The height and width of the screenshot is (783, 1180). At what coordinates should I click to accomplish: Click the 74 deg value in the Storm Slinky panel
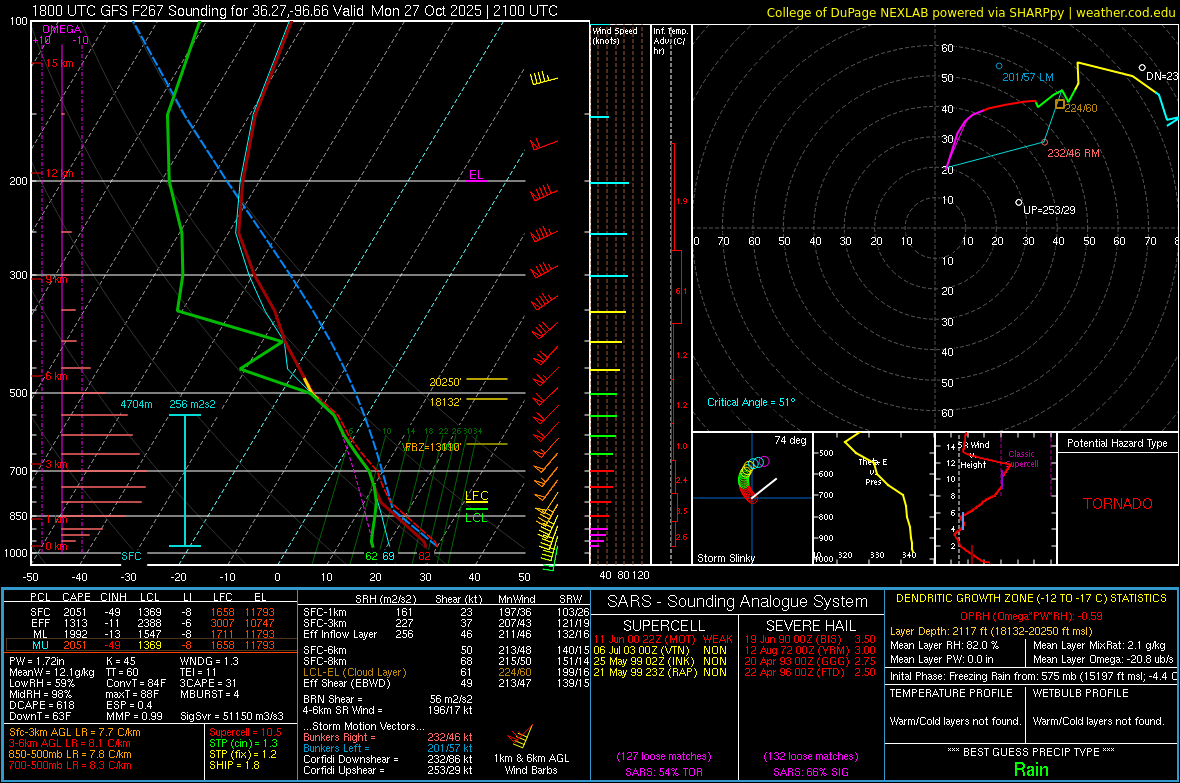click(x=790, y=440)
